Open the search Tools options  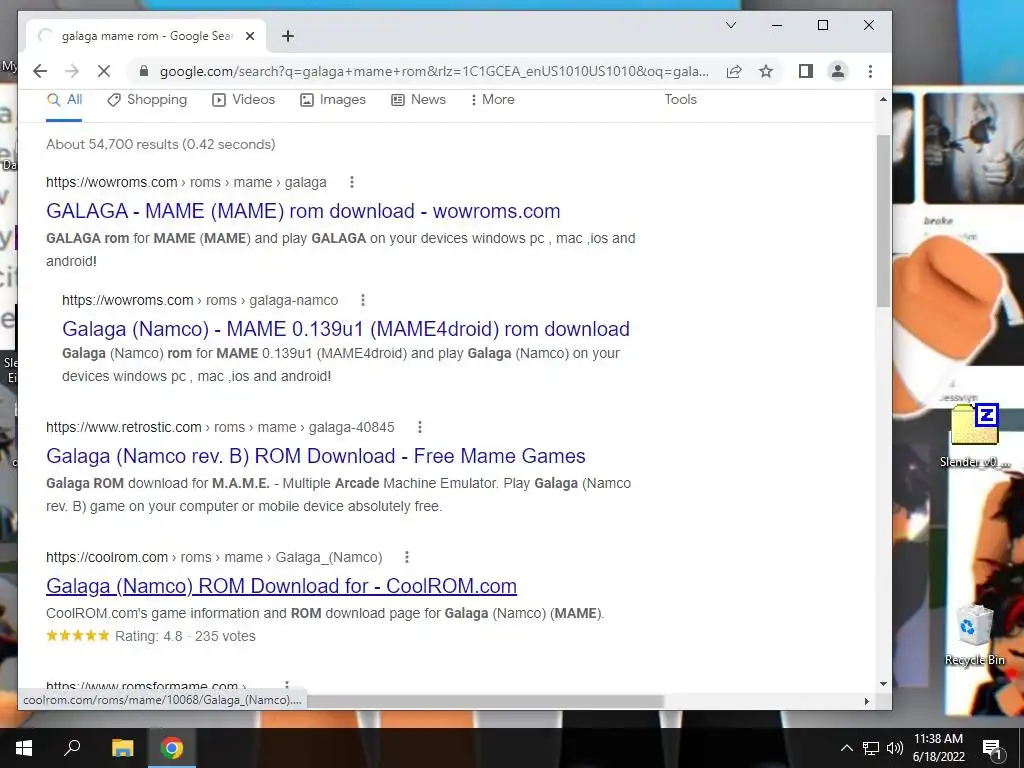pos(680,100)
